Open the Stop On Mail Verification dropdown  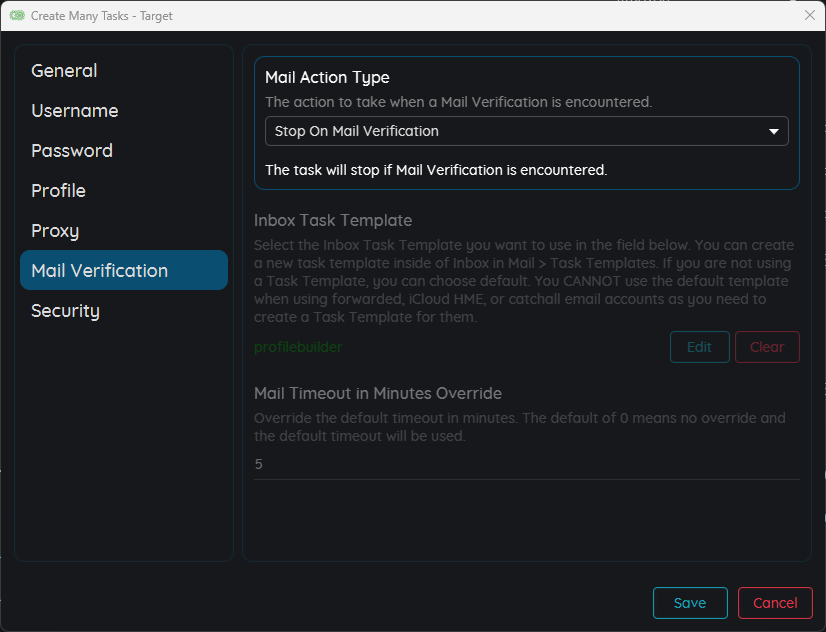[526, 131]
